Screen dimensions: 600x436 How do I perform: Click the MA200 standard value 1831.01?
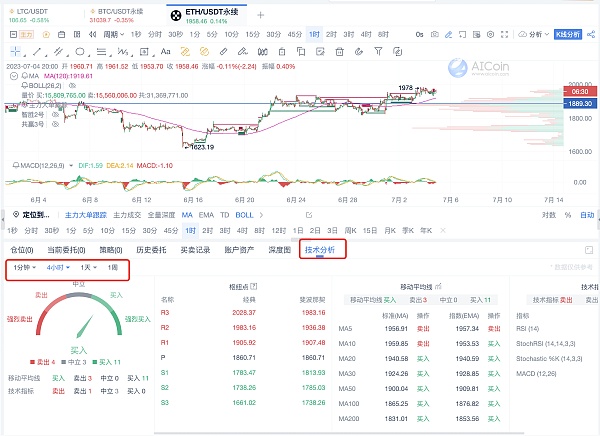point(396,419)
